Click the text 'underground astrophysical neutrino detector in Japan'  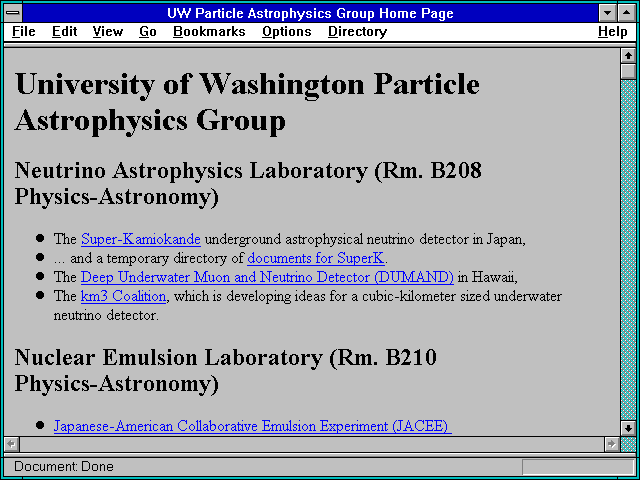pos(364,239)
